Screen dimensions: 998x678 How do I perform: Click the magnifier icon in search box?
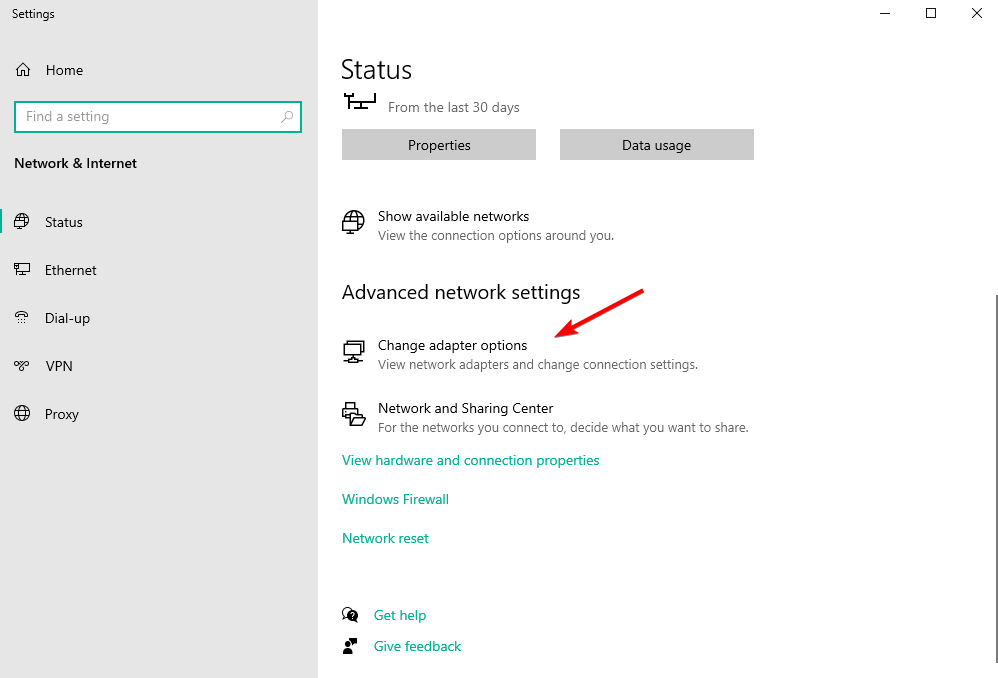[287, 117]
